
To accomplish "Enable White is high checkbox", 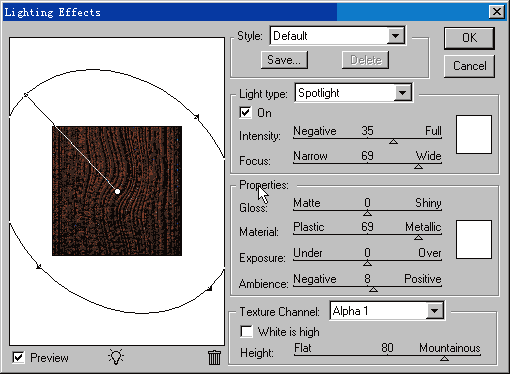I will pyautogui.click(x=246, y=331).
